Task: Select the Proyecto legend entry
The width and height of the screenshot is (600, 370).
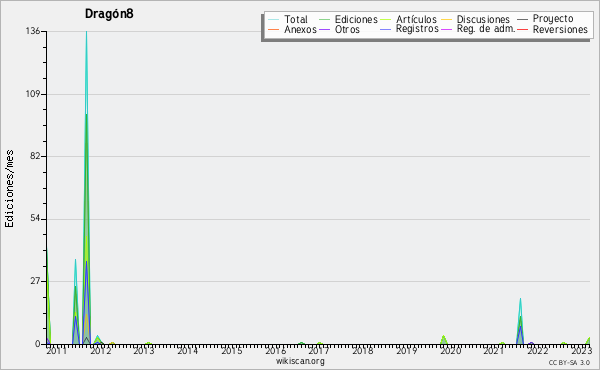Action: 545,18
